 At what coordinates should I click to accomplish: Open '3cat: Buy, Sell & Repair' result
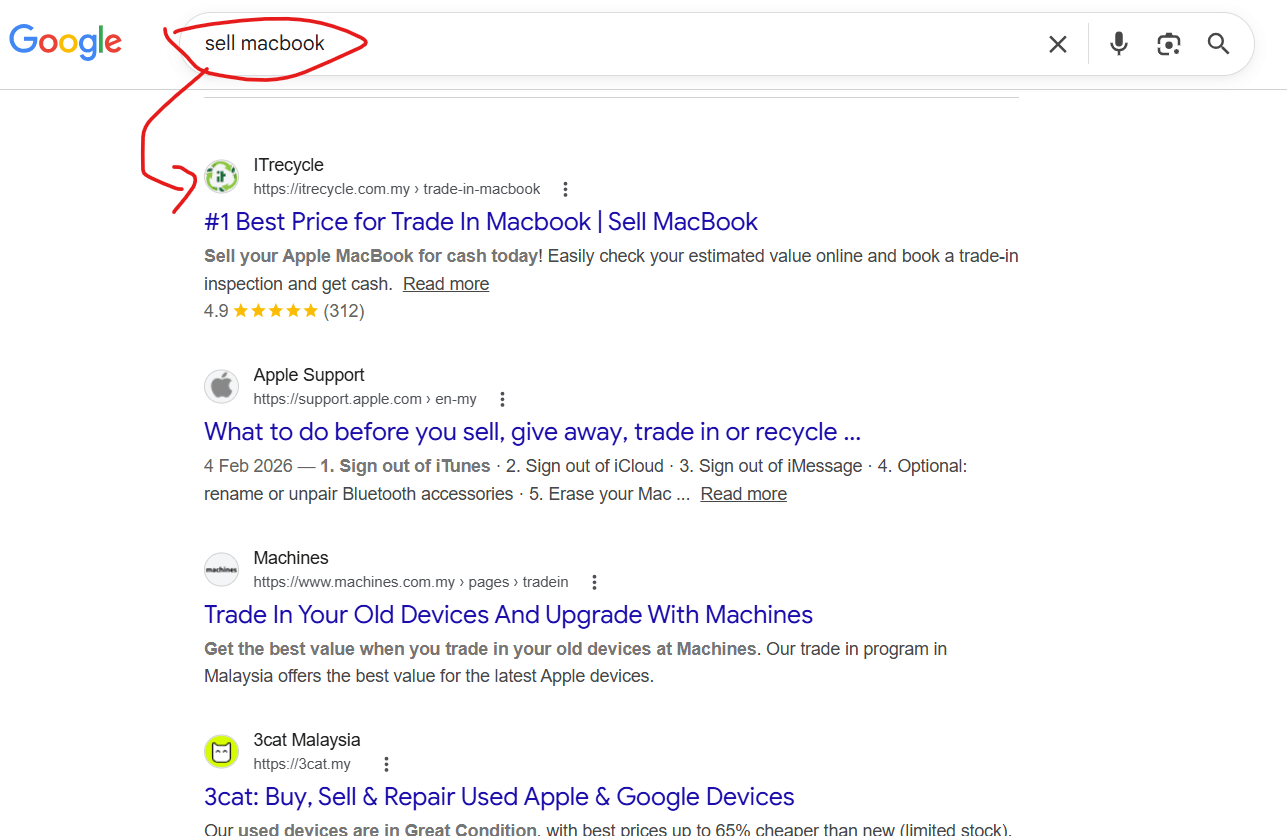click(499, 796)
